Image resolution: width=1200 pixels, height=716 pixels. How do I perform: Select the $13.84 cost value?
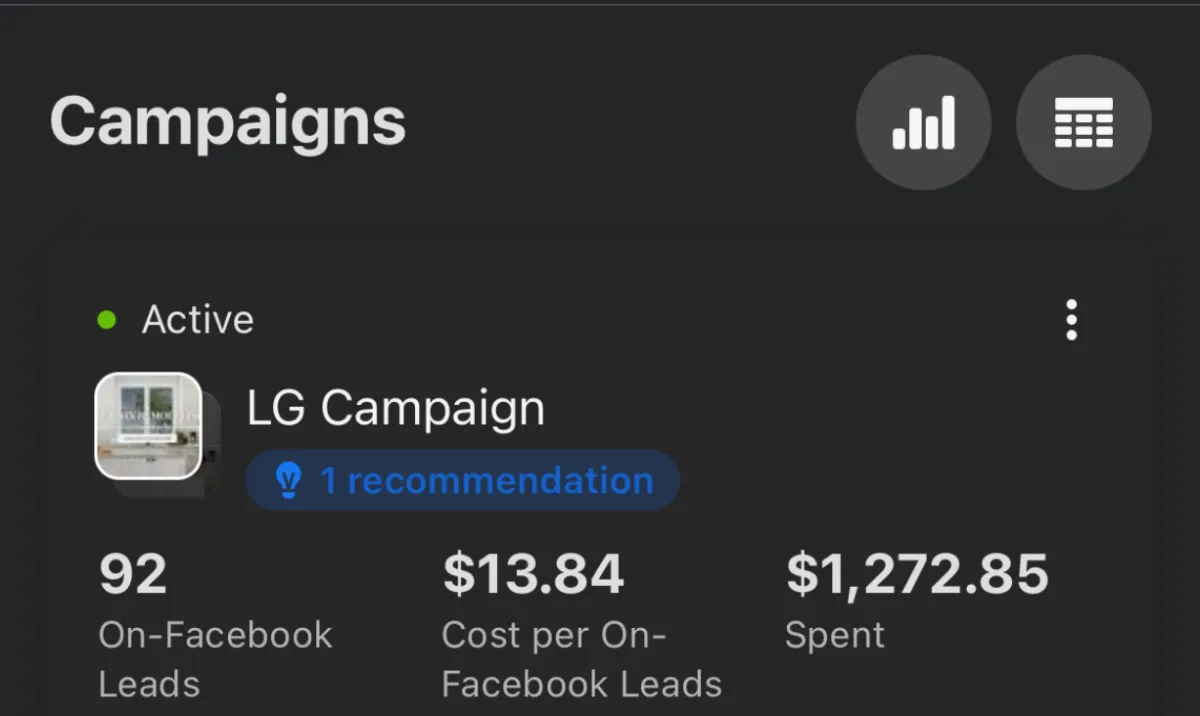tap(533, 574)
